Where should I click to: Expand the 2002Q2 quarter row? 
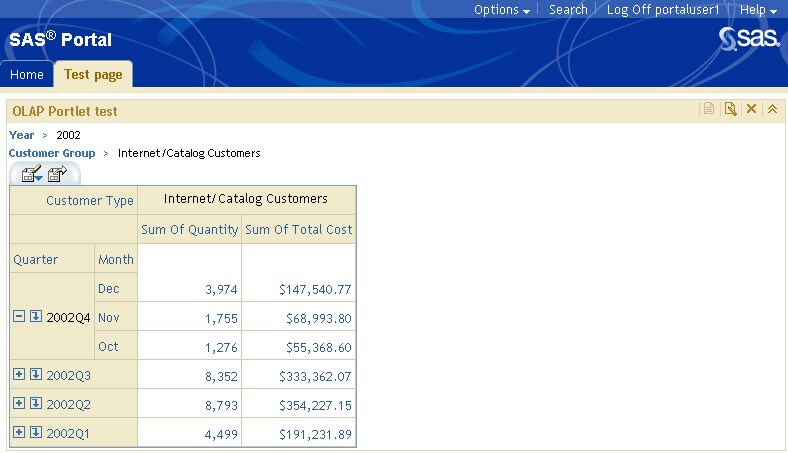tap(19, 403)
